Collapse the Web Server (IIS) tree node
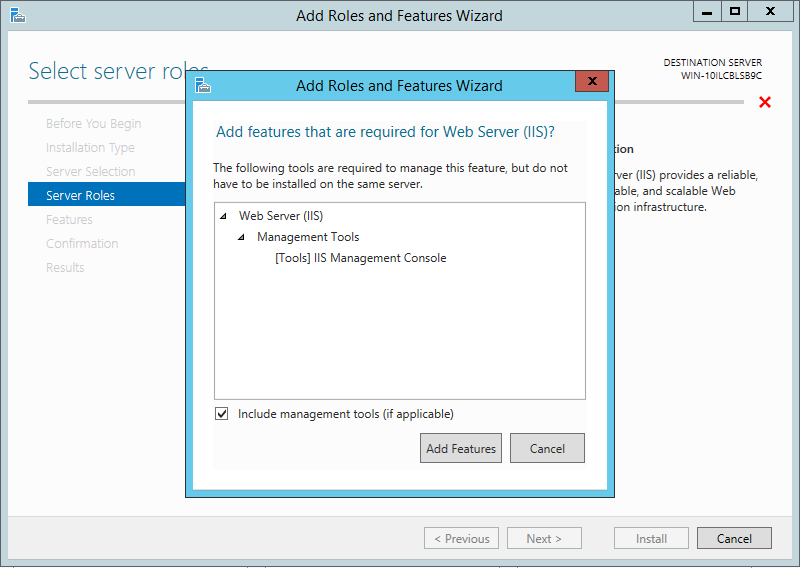The image size is (800, 568). (223, 216)
